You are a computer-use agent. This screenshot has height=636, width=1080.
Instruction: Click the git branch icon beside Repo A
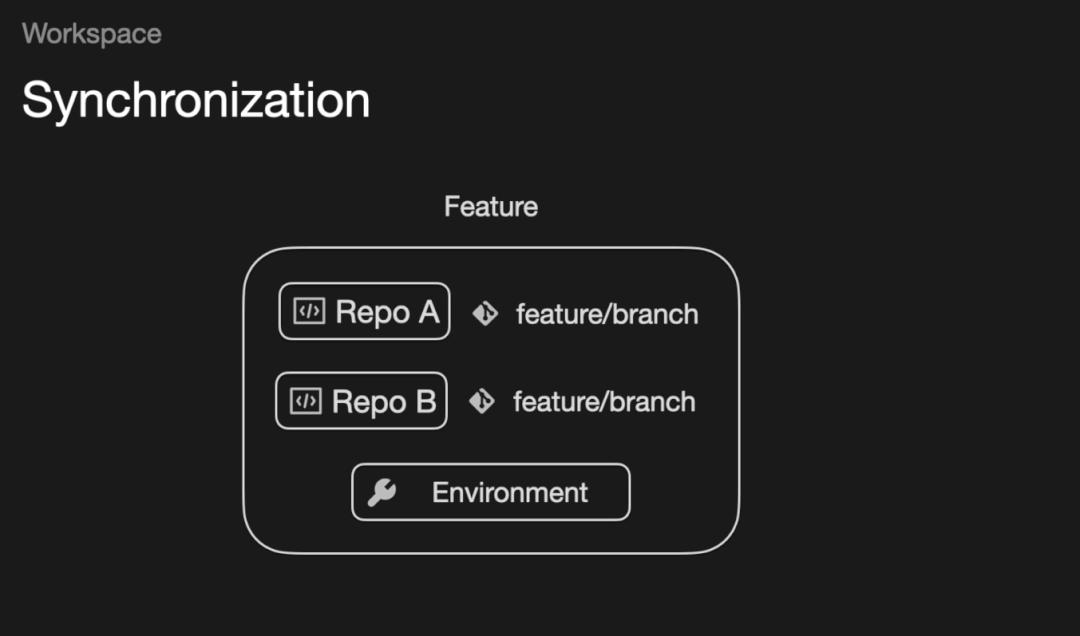coord(485,314)
